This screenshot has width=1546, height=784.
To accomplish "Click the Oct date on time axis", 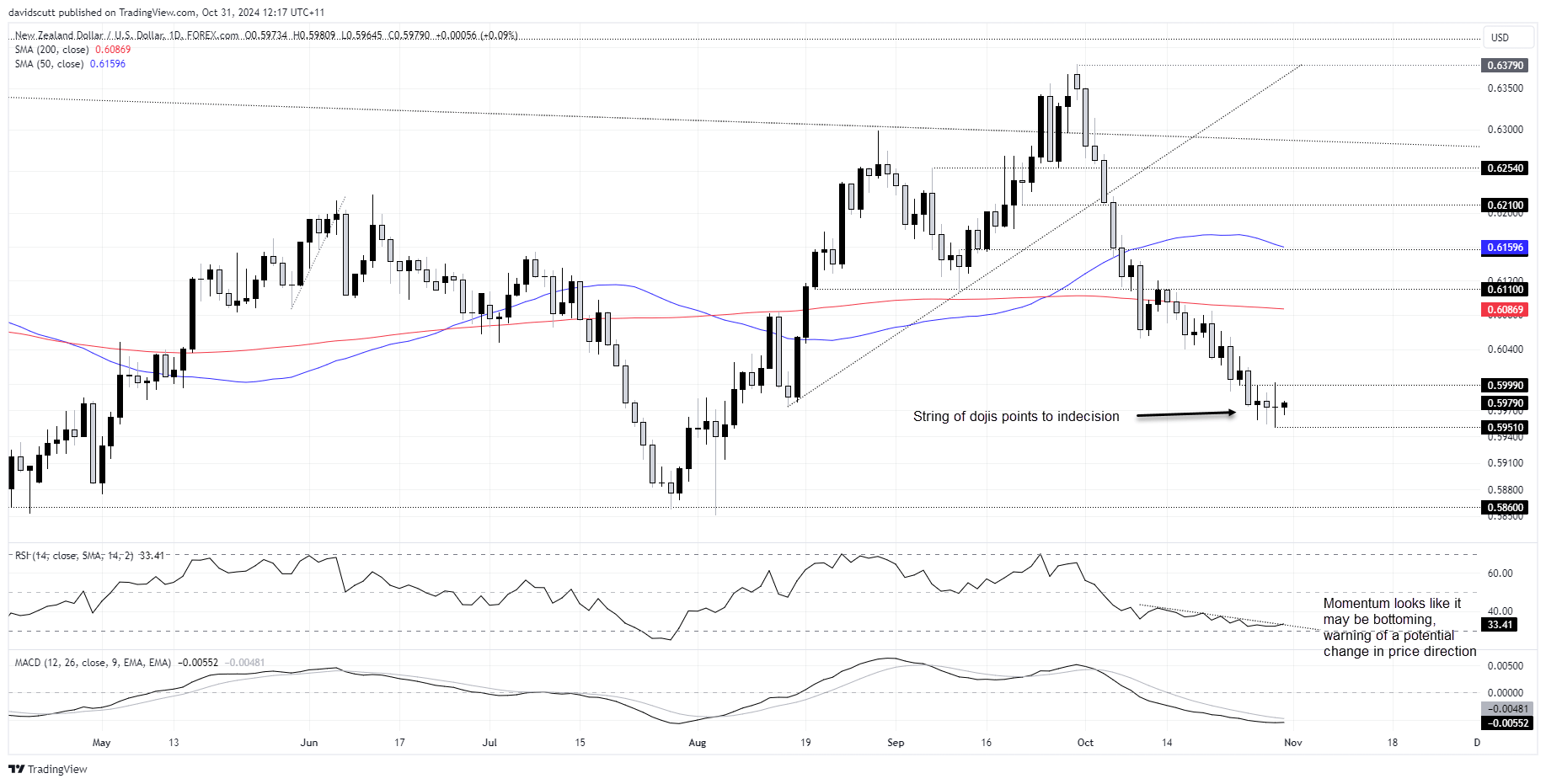I will [1085, 743].
